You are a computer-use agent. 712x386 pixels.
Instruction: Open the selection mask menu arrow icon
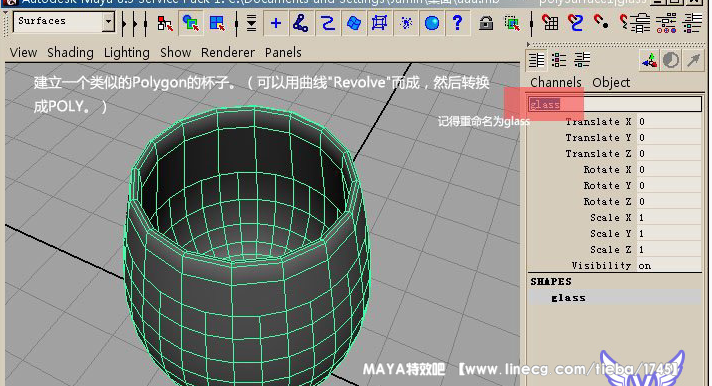(251, 23)
